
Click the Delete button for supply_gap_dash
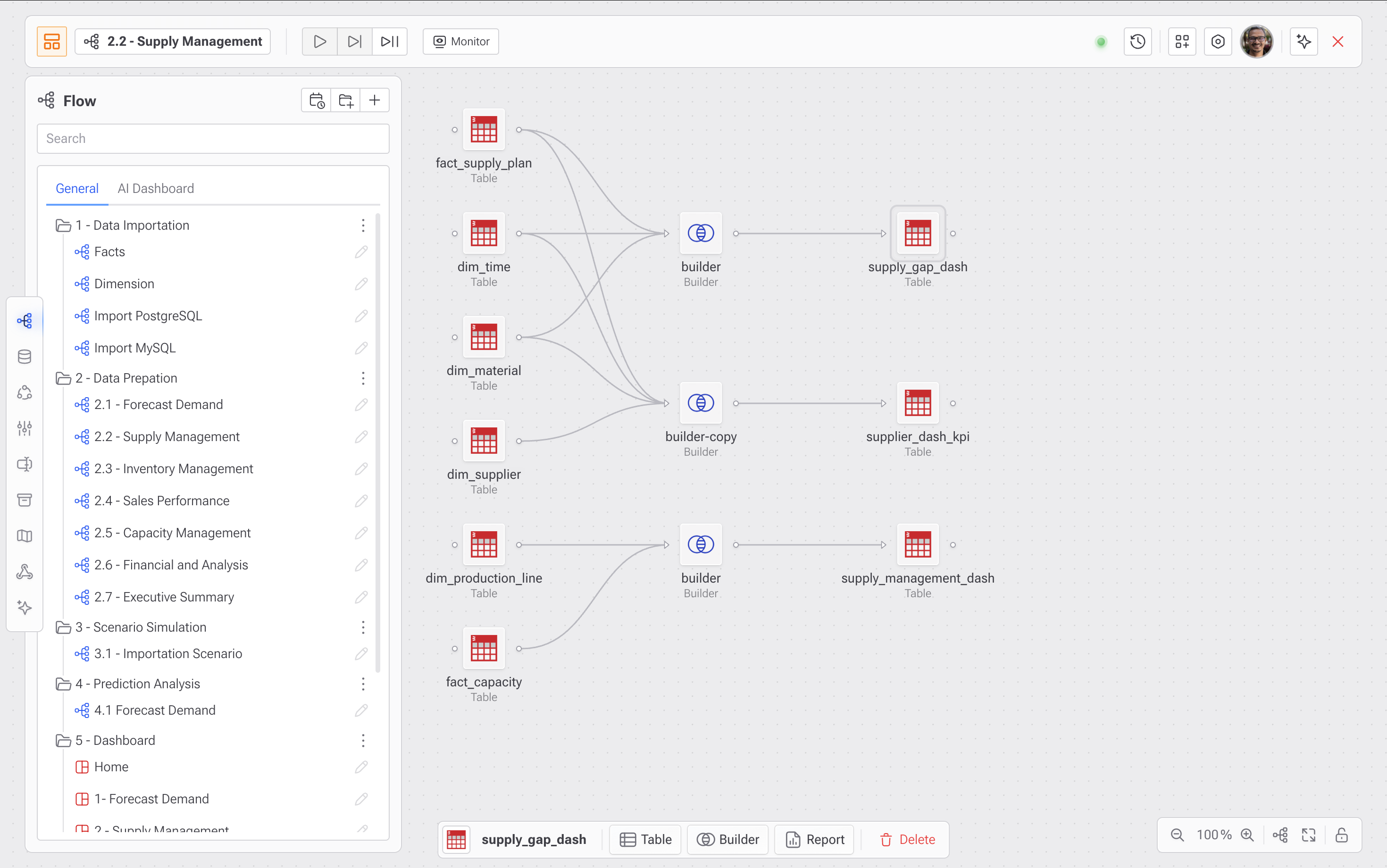coord(908,839)
